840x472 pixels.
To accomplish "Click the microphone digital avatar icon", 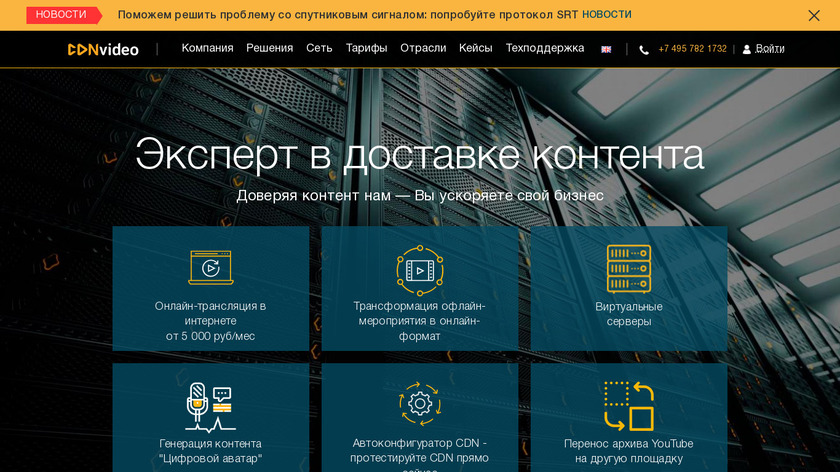I will coord(210,407).
